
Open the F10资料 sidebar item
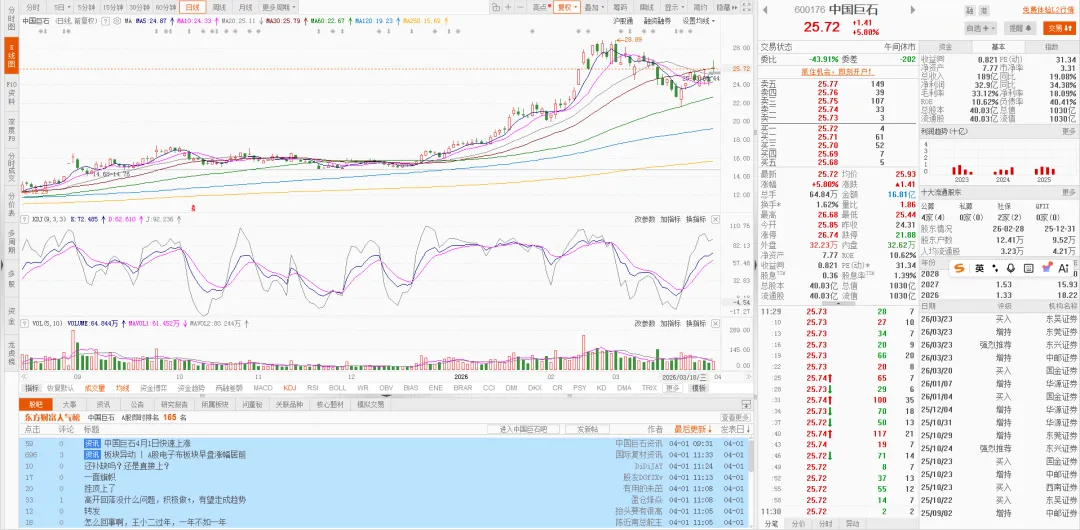click(11, 94)
